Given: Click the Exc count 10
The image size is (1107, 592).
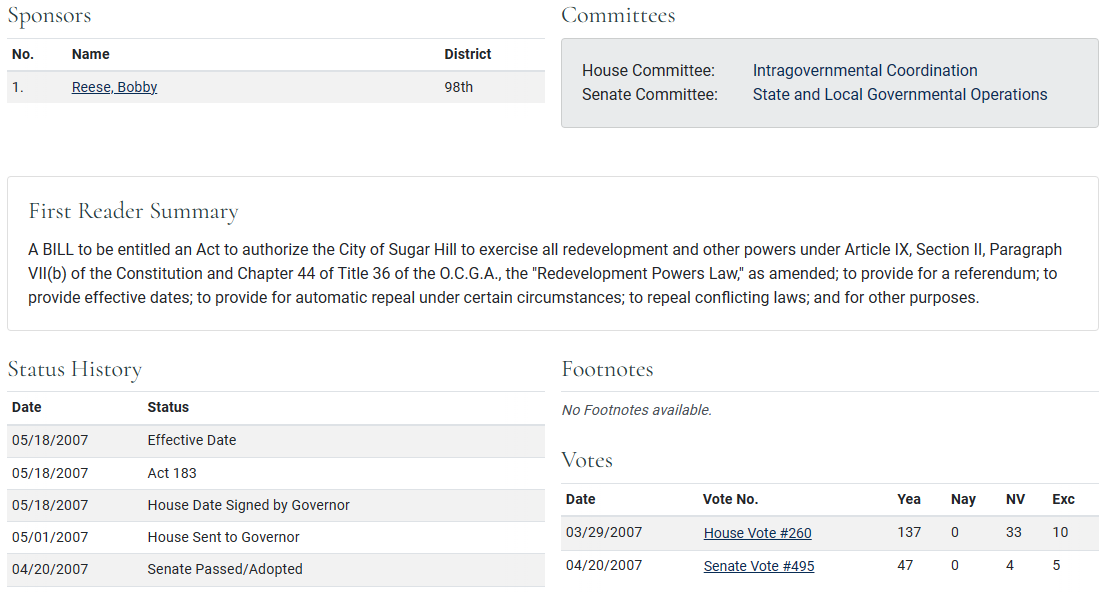Looking at the screenshot, I should pyautogui.click(x=1060, y=532).
